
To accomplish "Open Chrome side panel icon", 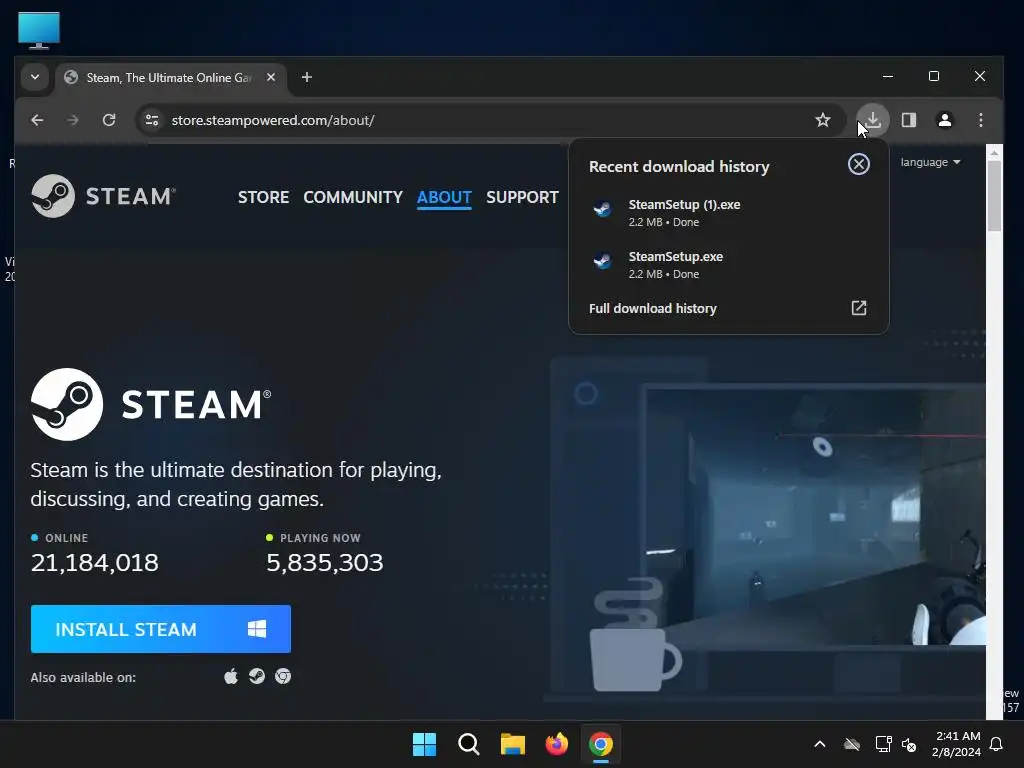I will (909, 120).
